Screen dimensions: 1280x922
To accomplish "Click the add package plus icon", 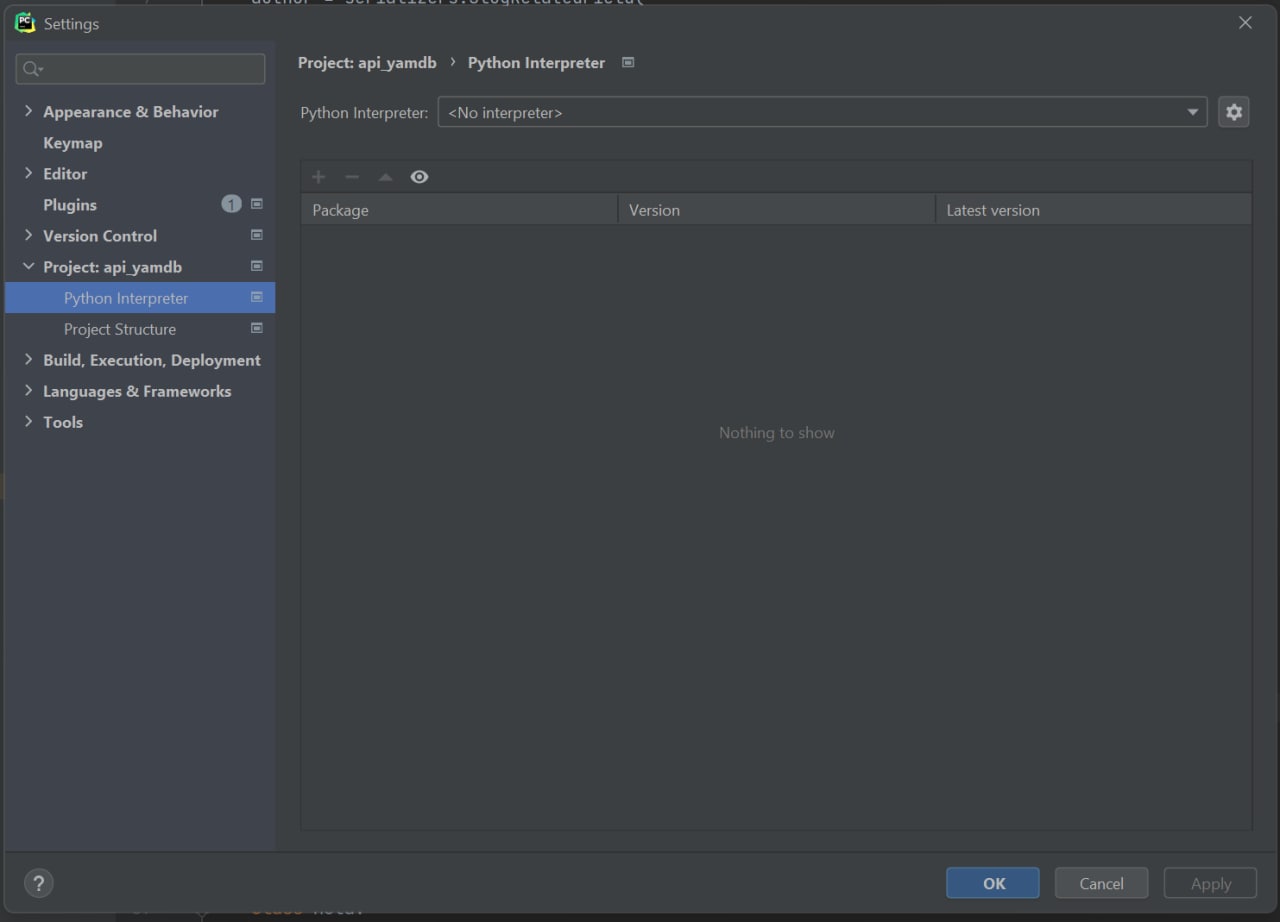I will (319, 177).
